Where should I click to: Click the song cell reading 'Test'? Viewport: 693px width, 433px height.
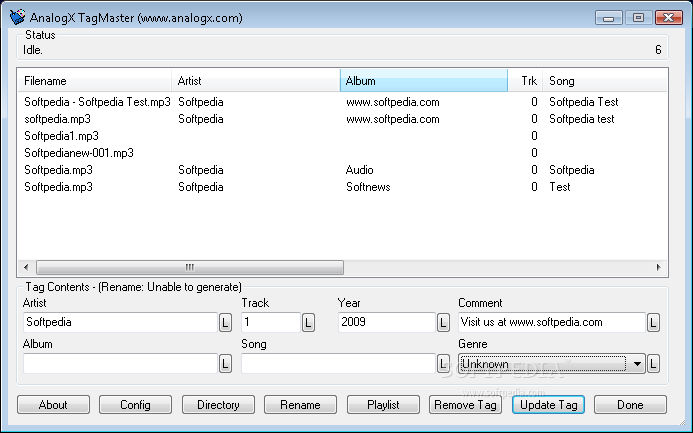pos(560,187)
